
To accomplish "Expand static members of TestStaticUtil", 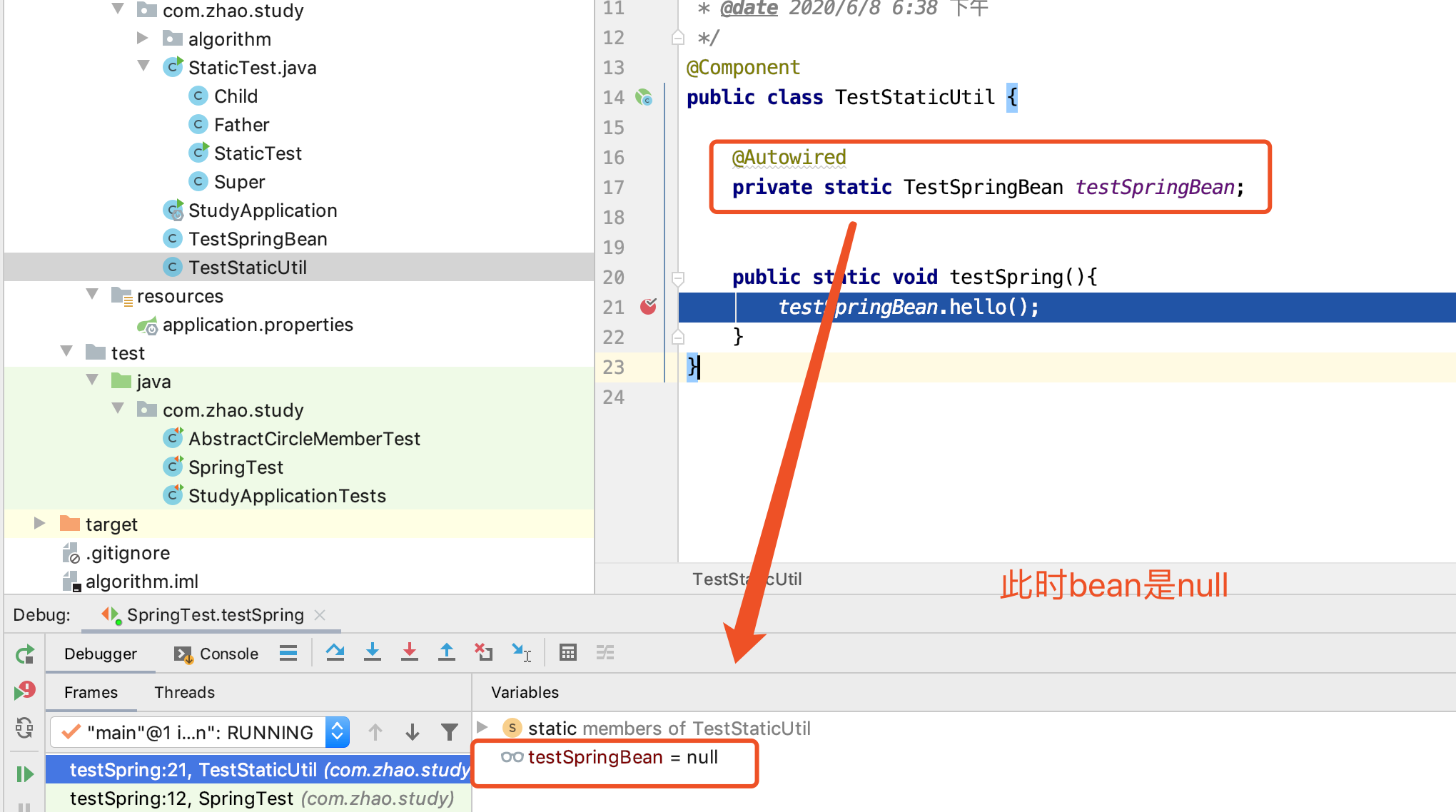I will [x=482, y=728].
